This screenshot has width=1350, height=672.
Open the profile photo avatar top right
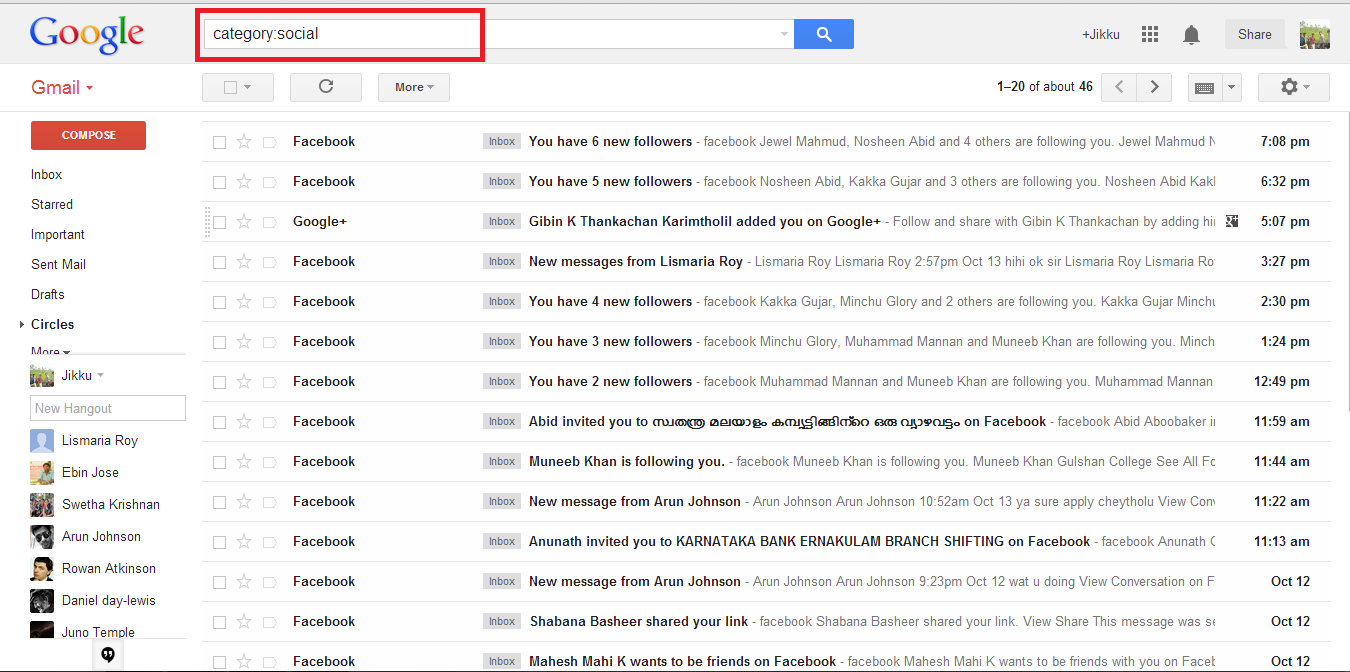point(1314,34)
